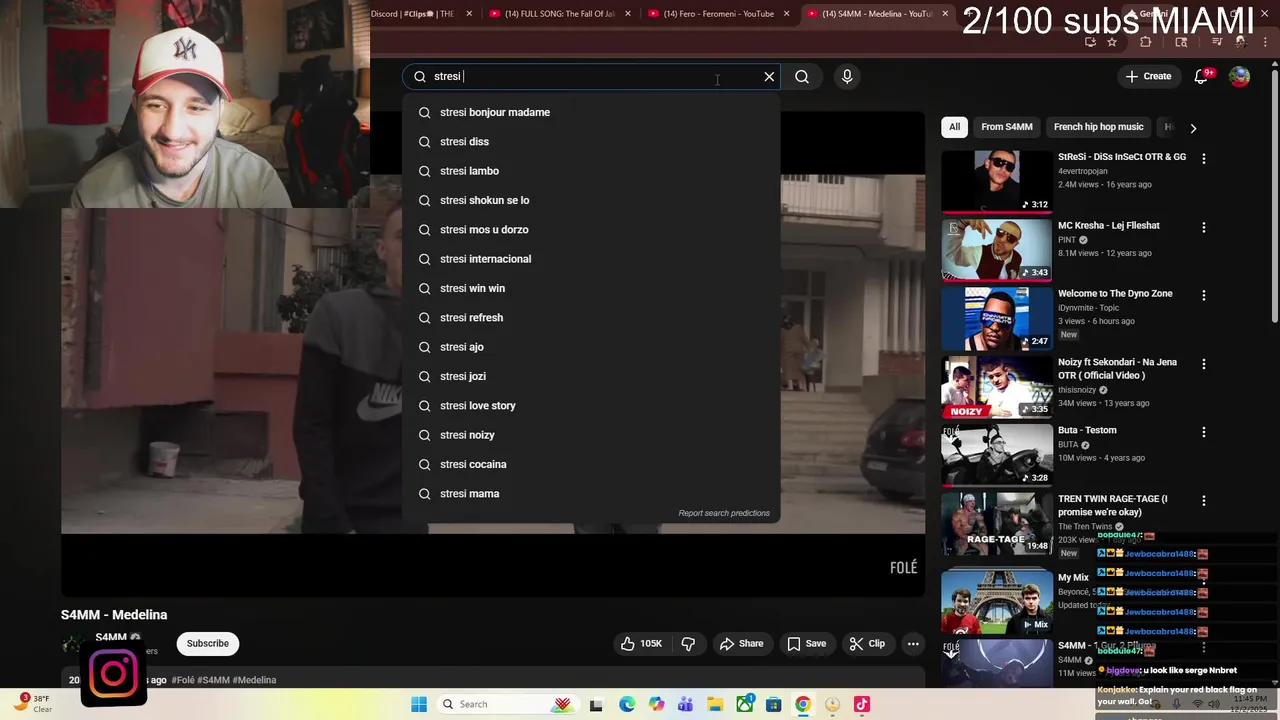Open Microsoft Edge from the taskbar

click(x=626, y=704)
